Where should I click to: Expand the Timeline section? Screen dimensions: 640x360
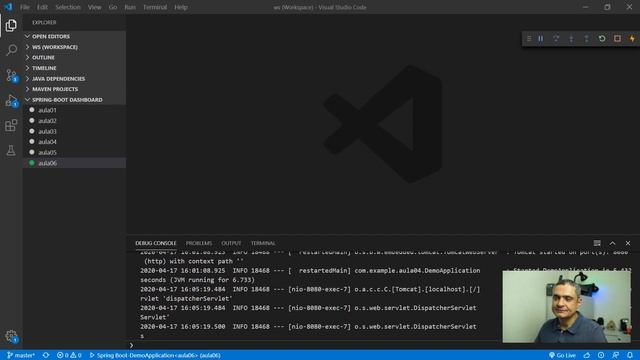pyautogui.click(x=74, y=68)
